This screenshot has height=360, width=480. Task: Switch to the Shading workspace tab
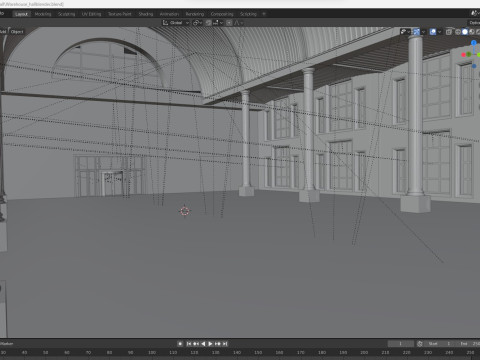pos(146,14)
